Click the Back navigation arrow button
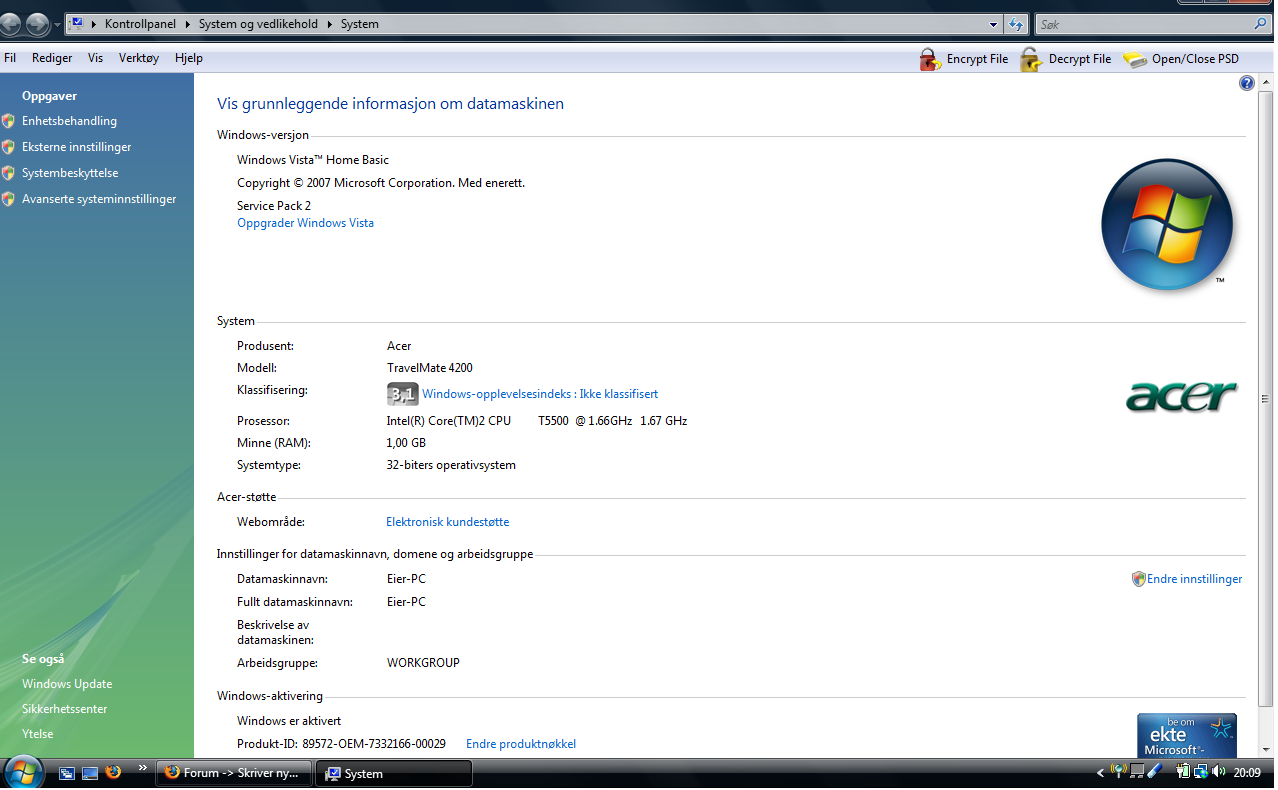 tap(11, 24)
